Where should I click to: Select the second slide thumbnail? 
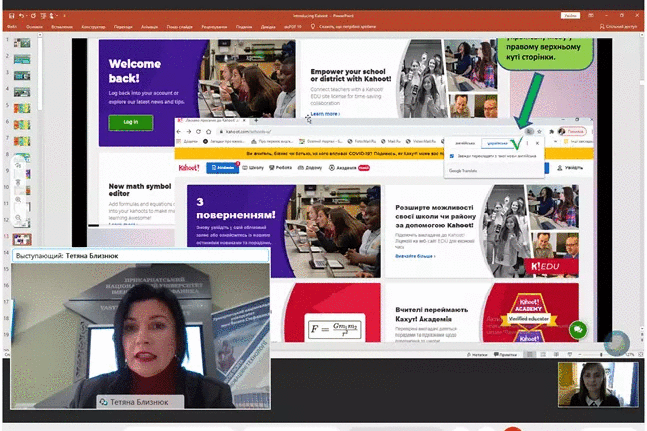(x=23, y=59)
